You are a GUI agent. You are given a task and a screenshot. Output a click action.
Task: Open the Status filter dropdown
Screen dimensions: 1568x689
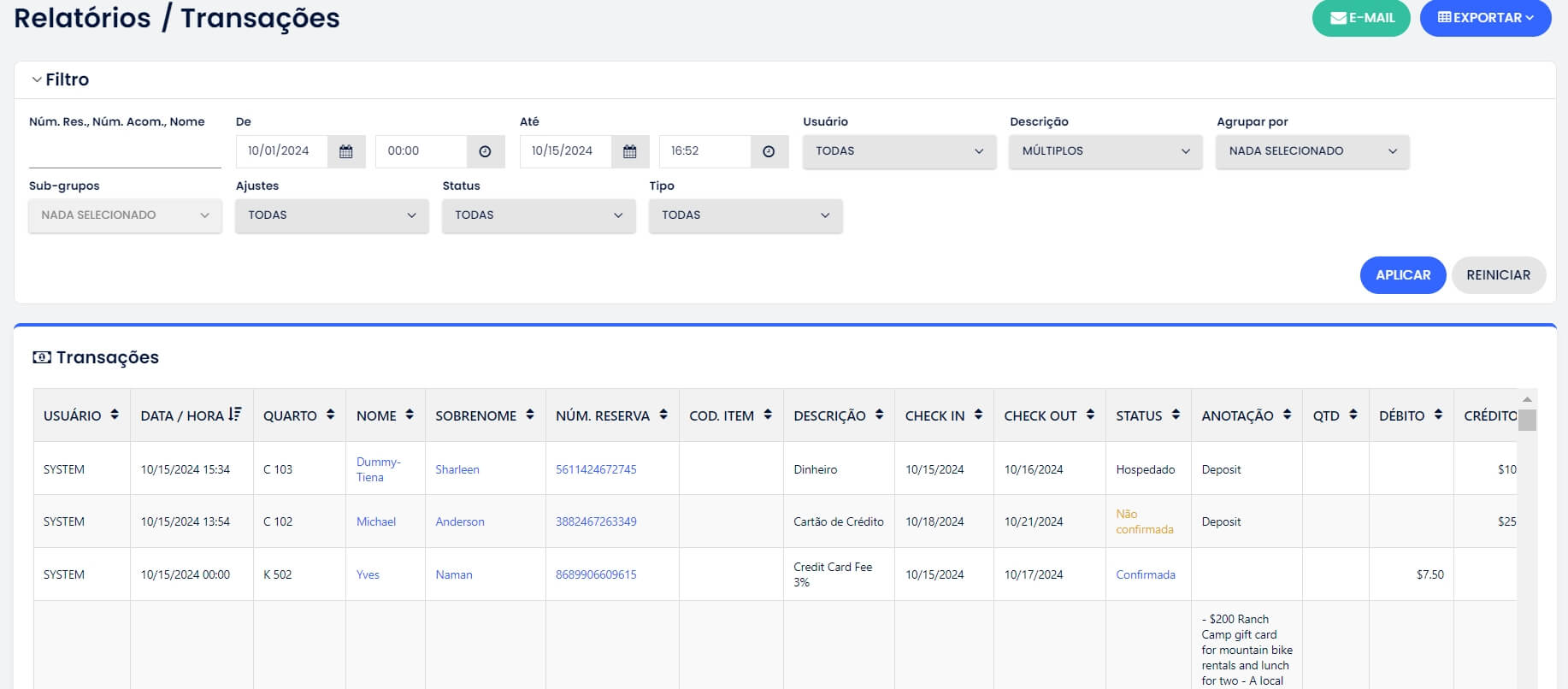tap(539, 215)
